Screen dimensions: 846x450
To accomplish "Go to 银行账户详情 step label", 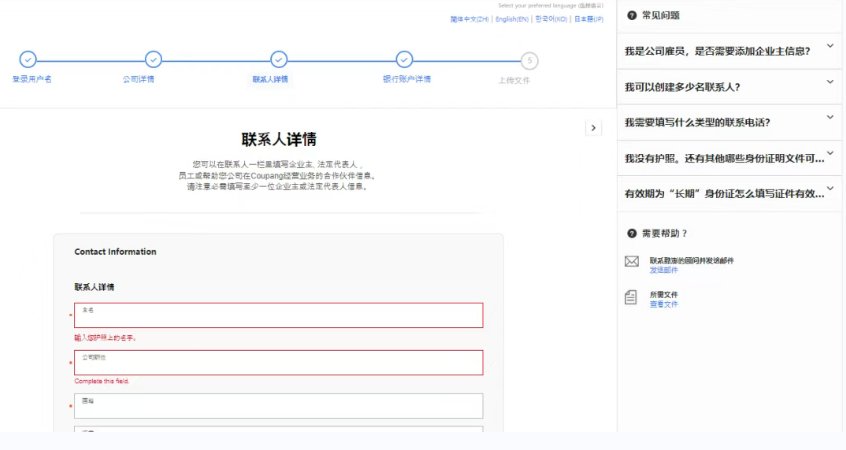I will point(407,79).
